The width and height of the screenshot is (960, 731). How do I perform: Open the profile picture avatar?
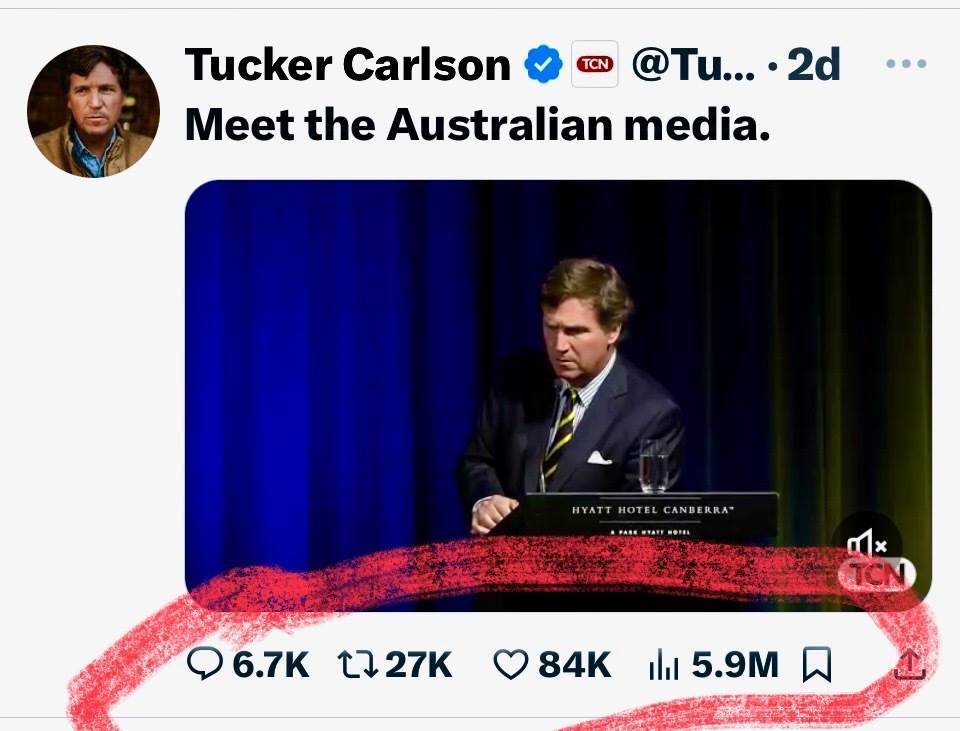[93, 111]
